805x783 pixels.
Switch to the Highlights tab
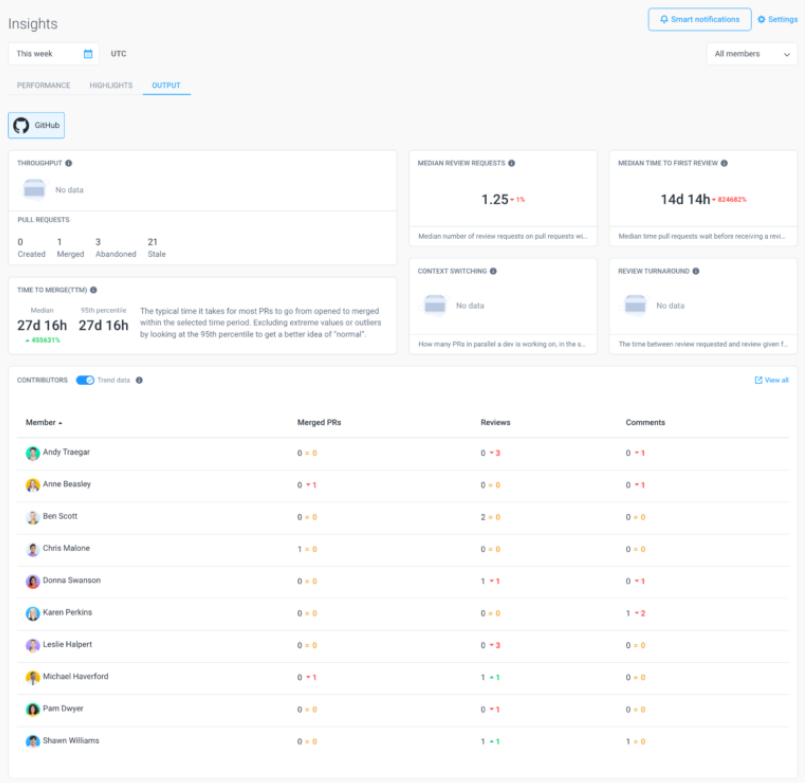111,86
